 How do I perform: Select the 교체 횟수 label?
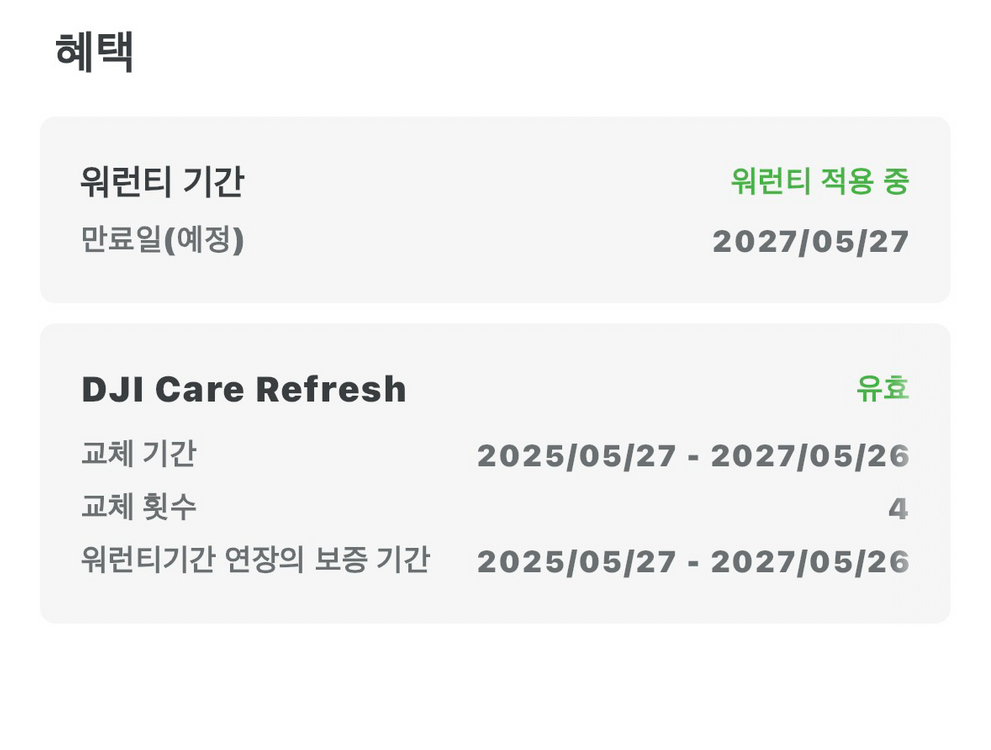pyautogui.click(x=138, y=508)
